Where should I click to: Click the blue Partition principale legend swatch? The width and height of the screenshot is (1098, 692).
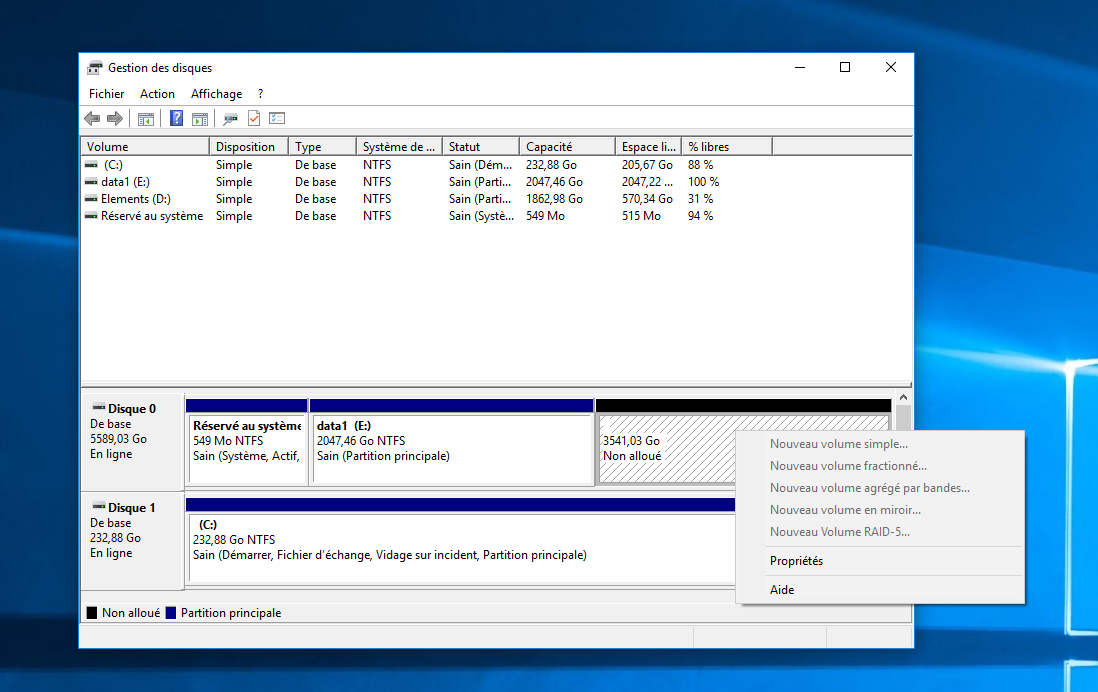pyautogui.click(x=171, y=613)
